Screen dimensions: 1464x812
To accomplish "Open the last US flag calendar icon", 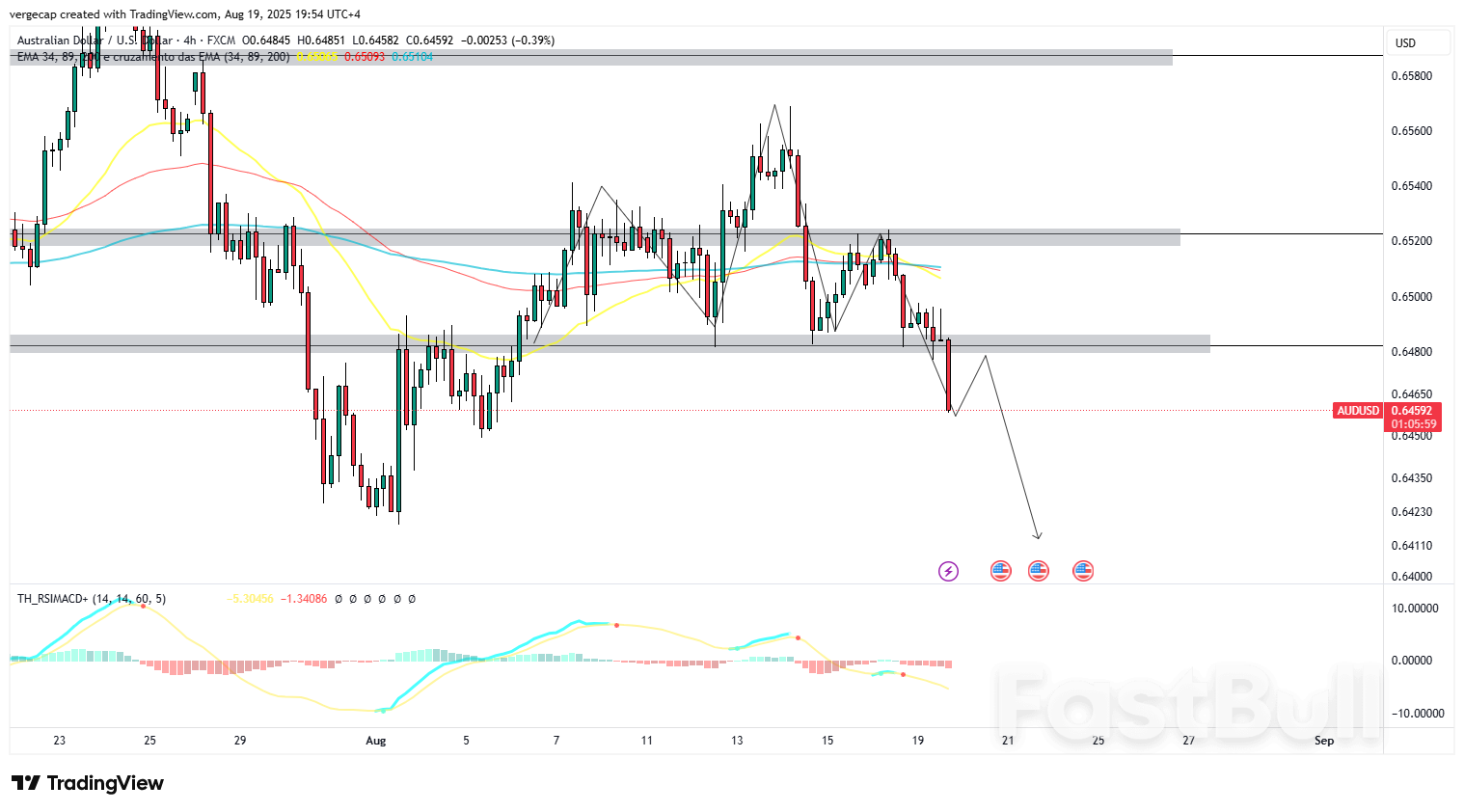I will point(1083,570).
